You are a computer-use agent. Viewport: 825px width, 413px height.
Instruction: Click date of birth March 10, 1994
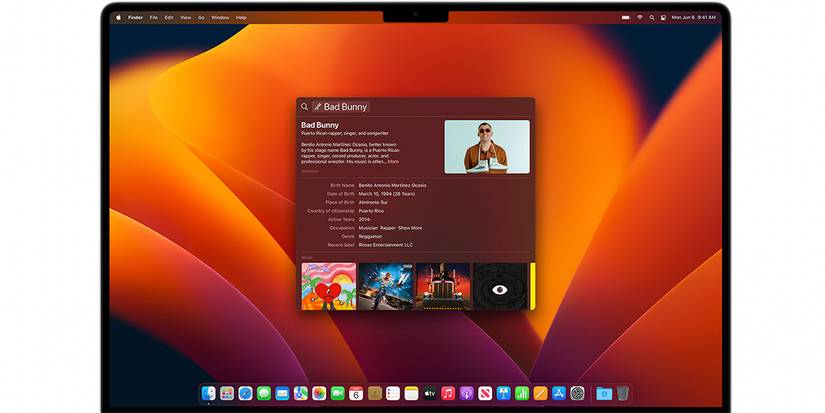387,194
